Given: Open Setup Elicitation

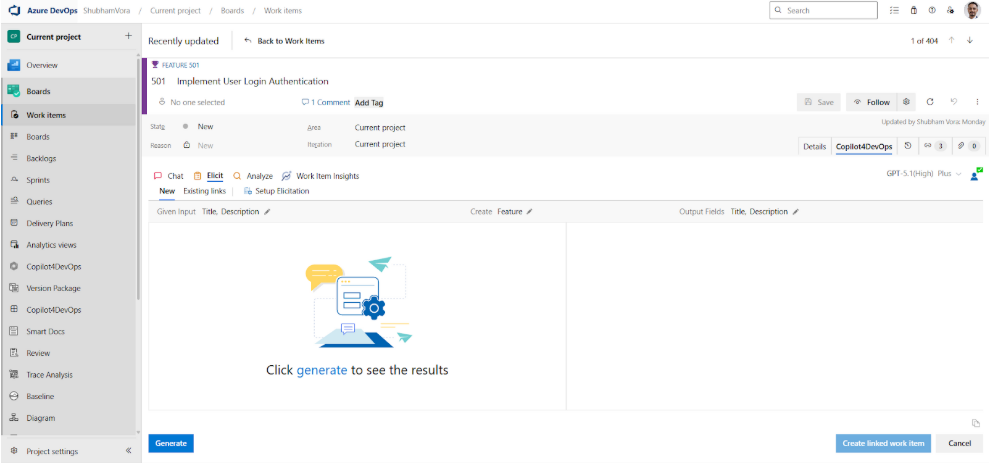Looking at the screenshot, I should [276, 191].
